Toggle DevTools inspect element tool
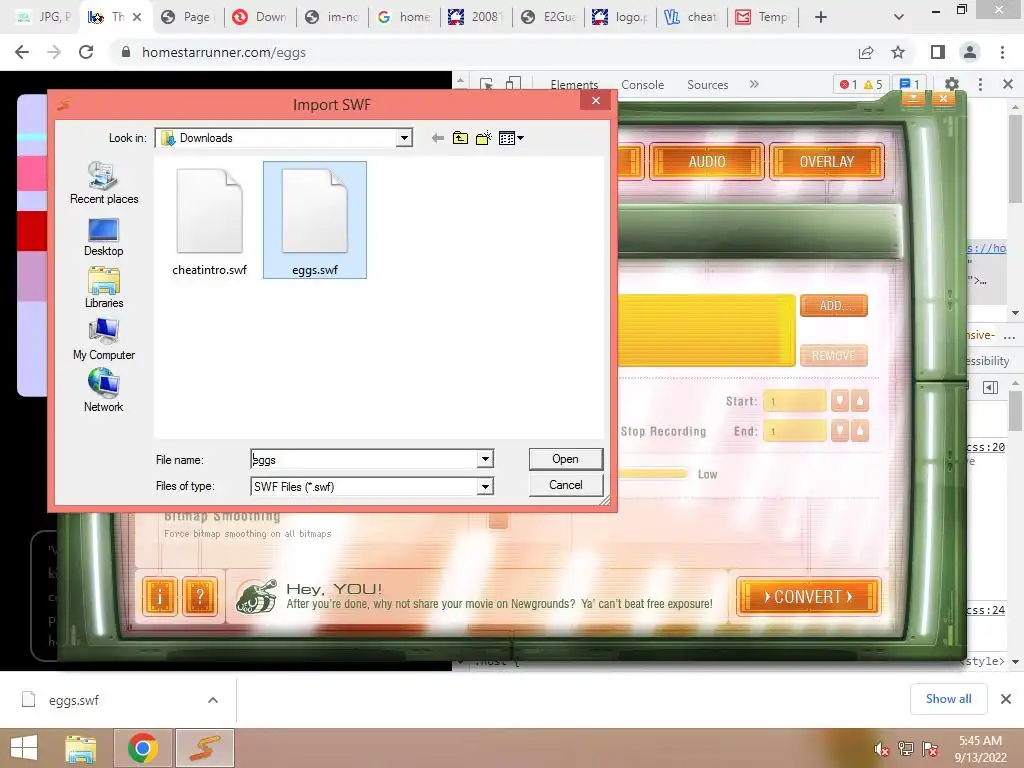This screenshot has width=1024, height=768. 487,84
